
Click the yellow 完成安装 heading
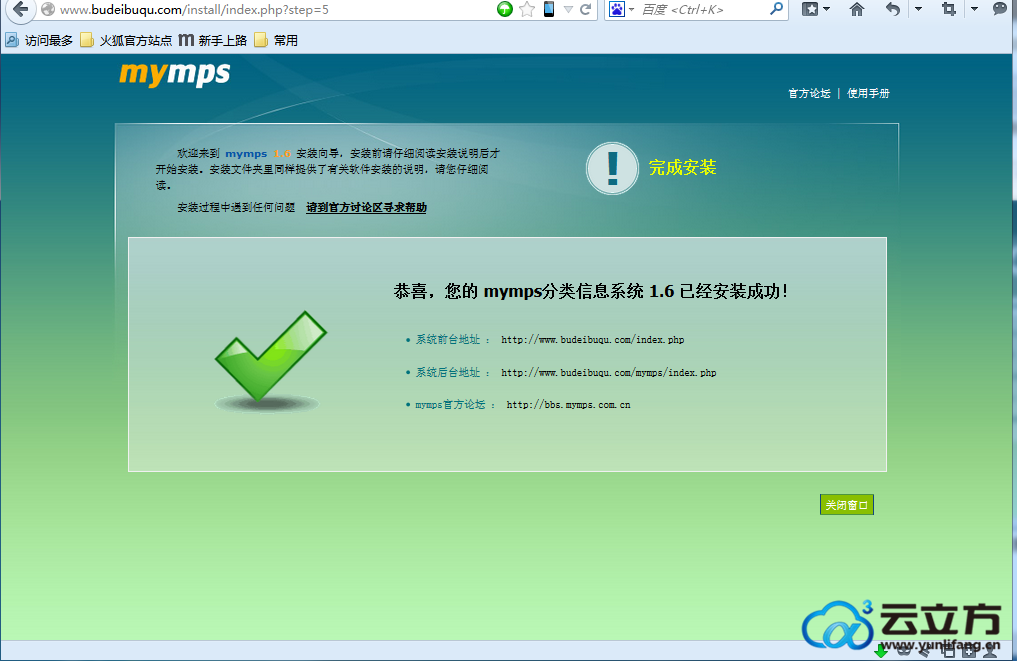click(682, 168)
